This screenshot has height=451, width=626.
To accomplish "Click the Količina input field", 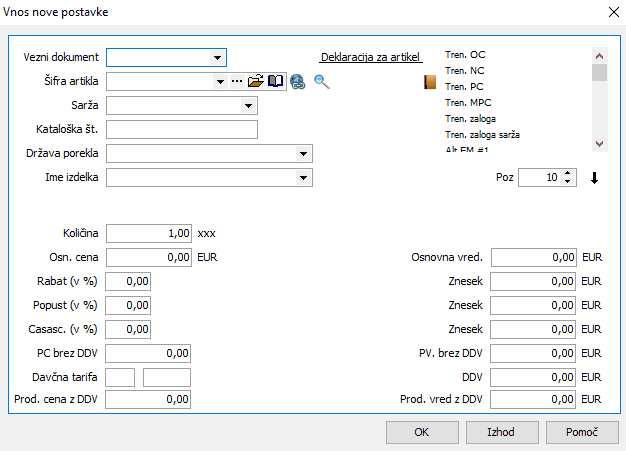I will [149, 233].
